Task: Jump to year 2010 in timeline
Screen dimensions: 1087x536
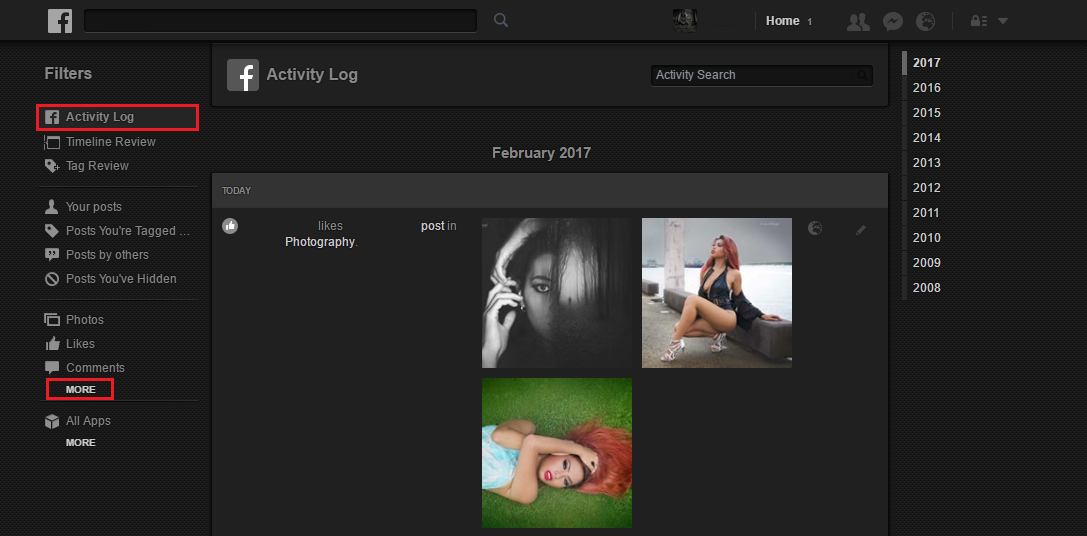Action: pos(926,237)
